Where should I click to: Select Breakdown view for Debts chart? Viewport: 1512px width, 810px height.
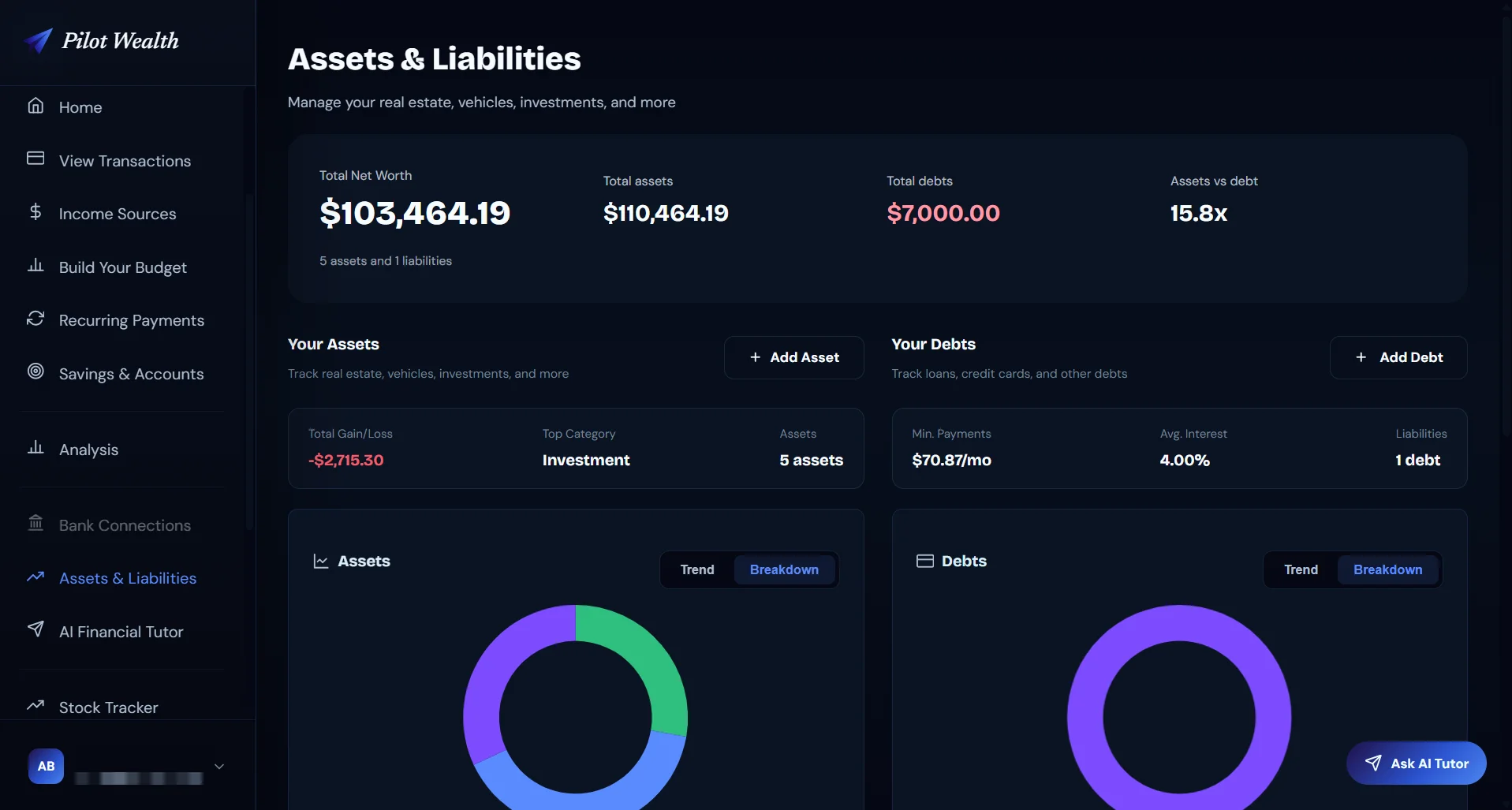[1388, 569]
